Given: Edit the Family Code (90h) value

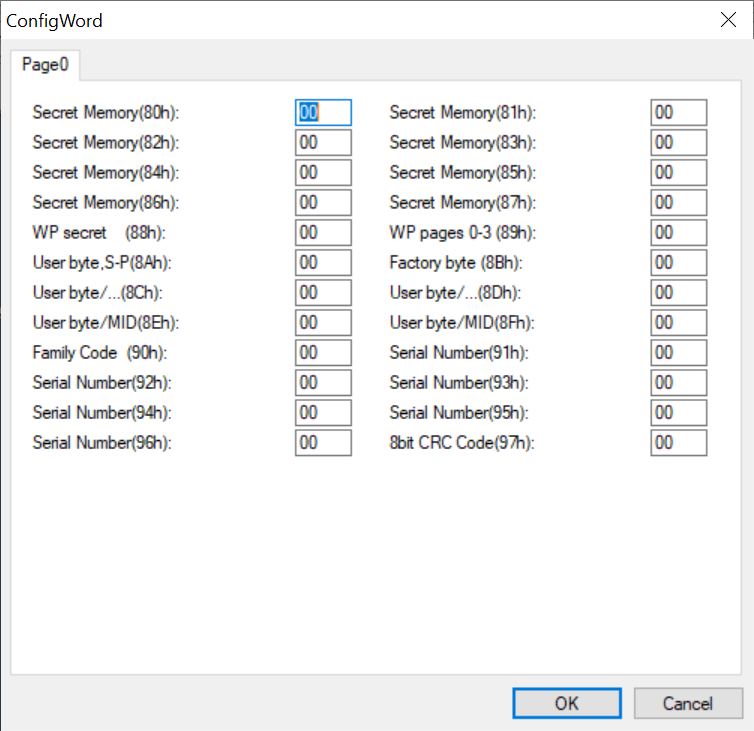Looking at the screenshot, I should click(x=323, y=353).
